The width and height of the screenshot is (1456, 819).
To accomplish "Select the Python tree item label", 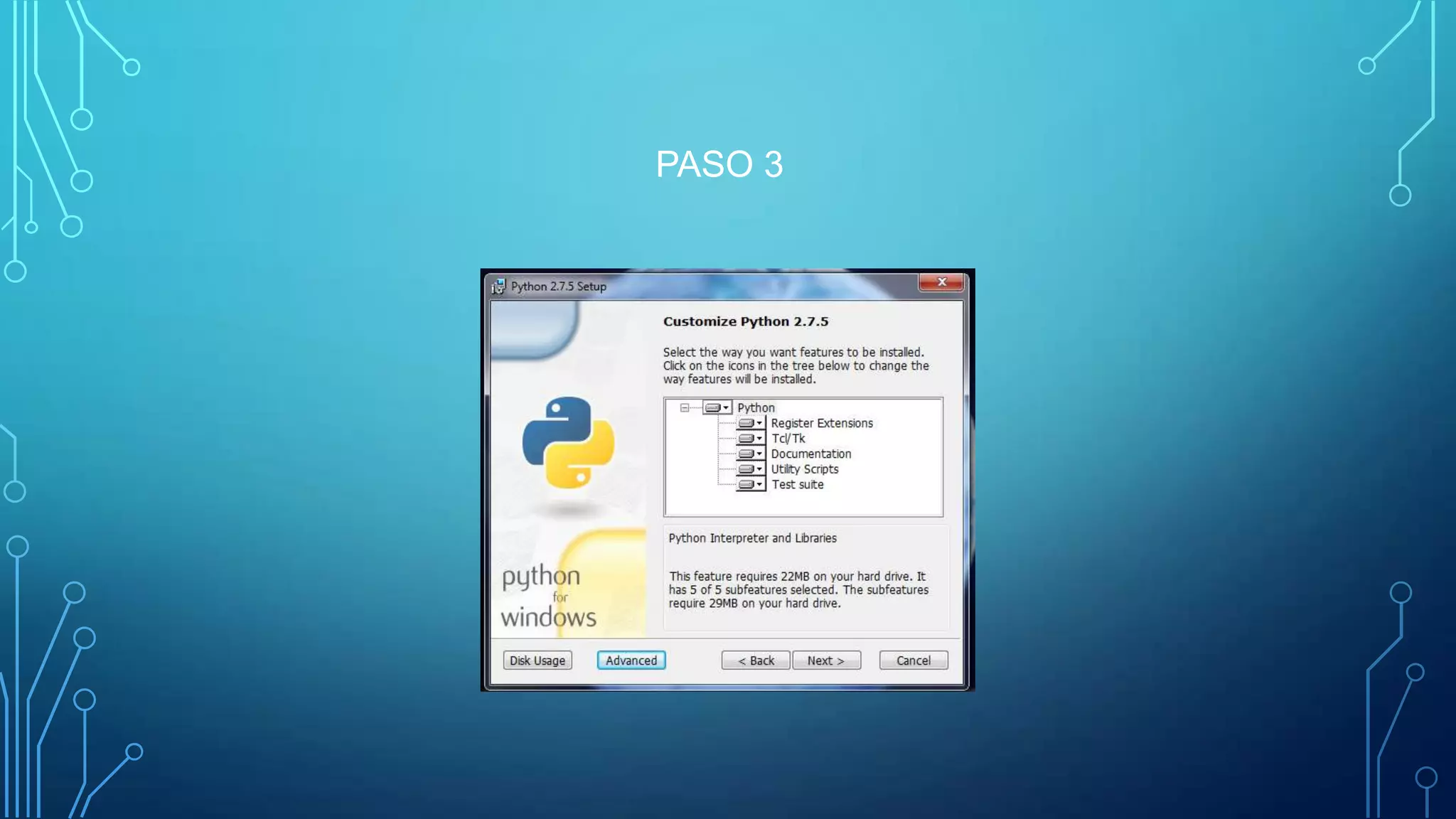I will (x=756, y=407).
